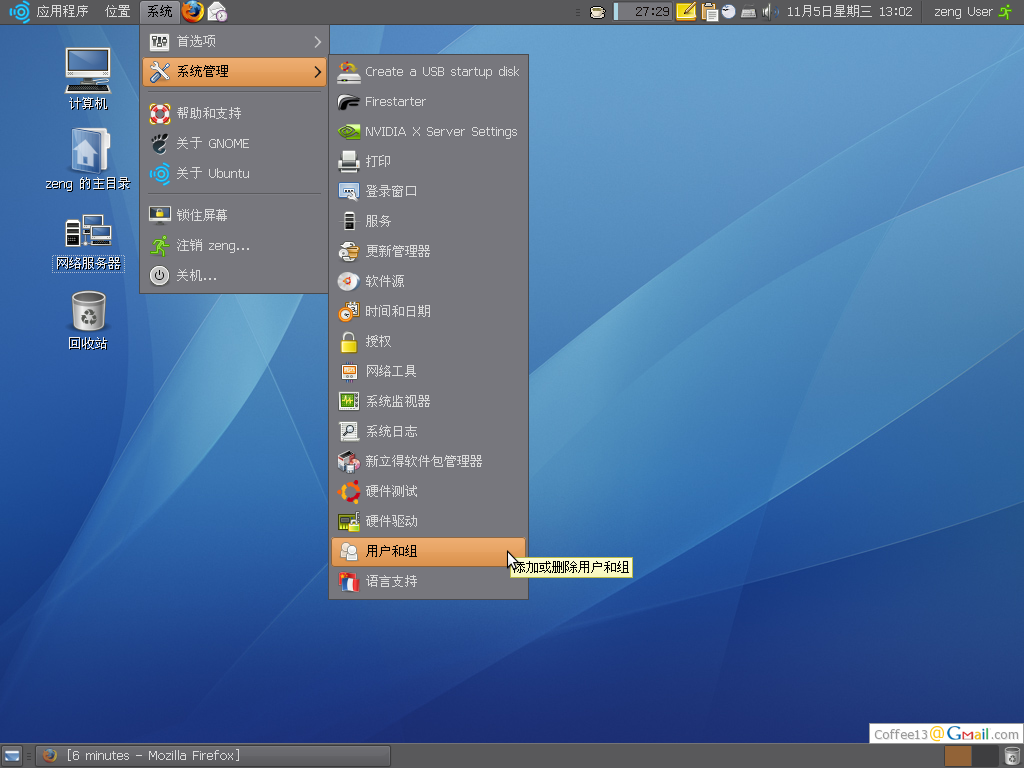Viewport: 1024px width, 768px height.
Task: Click the coffee cup applet in top panel
Action: tap(598, 12)
